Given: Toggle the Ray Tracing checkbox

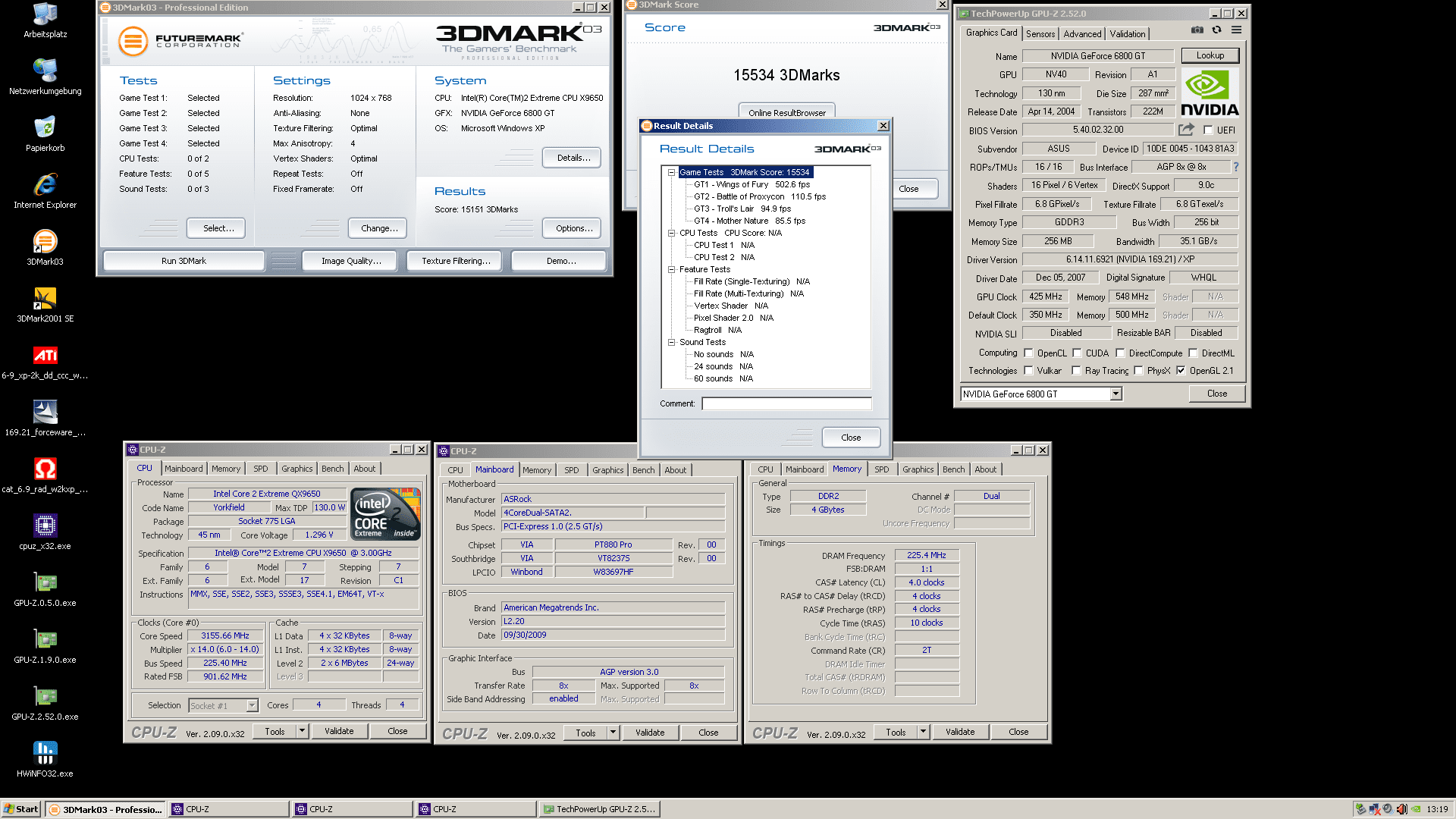Looking at the screenshot, I should (x=1076, y=371).
